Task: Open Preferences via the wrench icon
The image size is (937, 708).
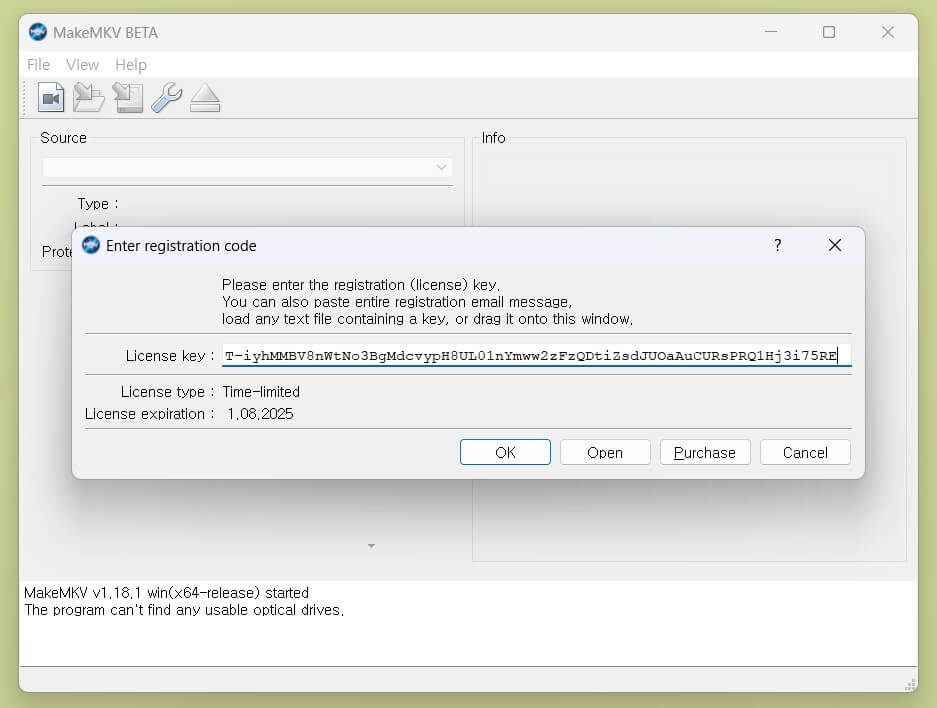Action: [166, 98]
